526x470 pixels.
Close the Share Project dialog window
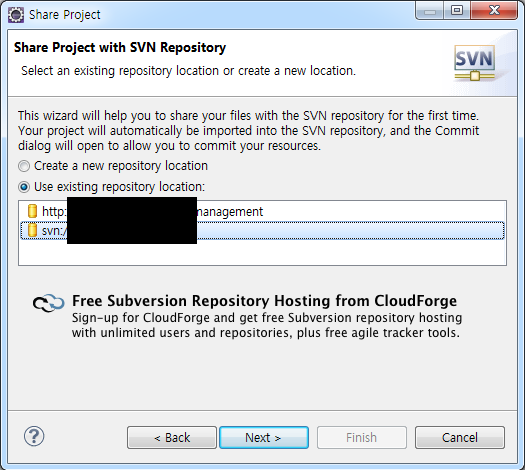click(494, 11)
